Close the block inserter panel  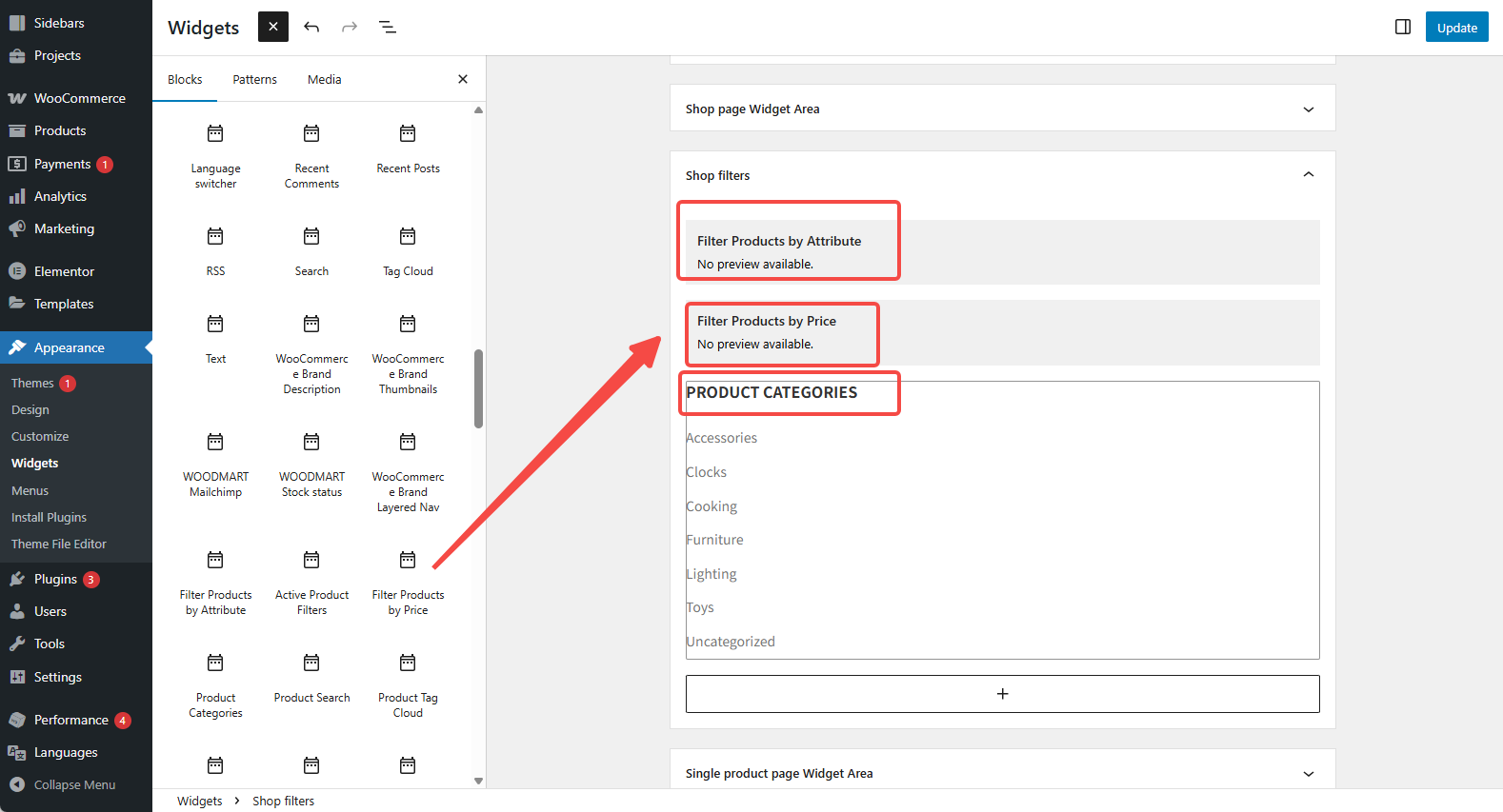click(x=463, y=79)
